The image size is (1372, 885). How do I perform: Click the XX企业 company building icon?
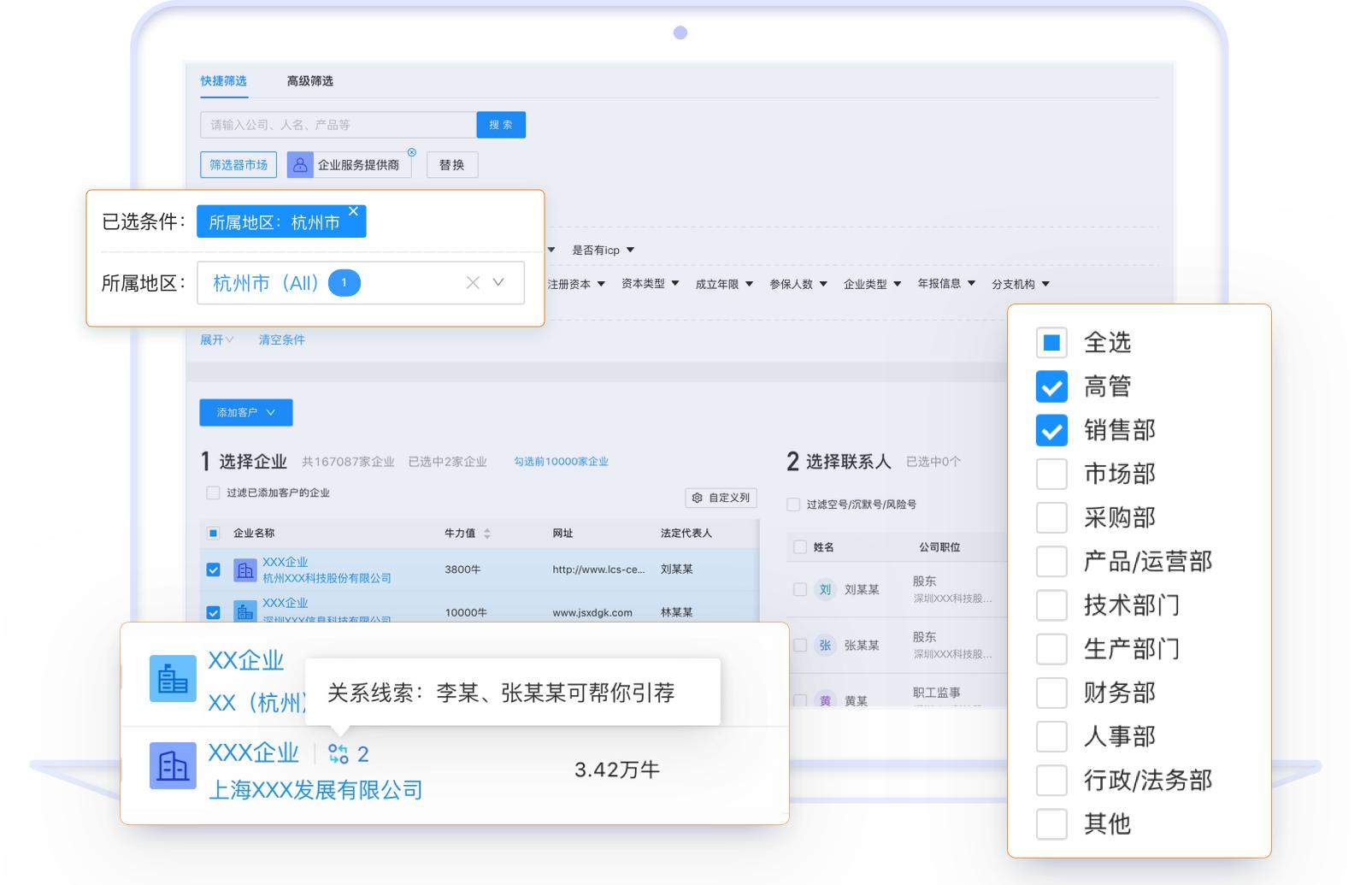173,679
